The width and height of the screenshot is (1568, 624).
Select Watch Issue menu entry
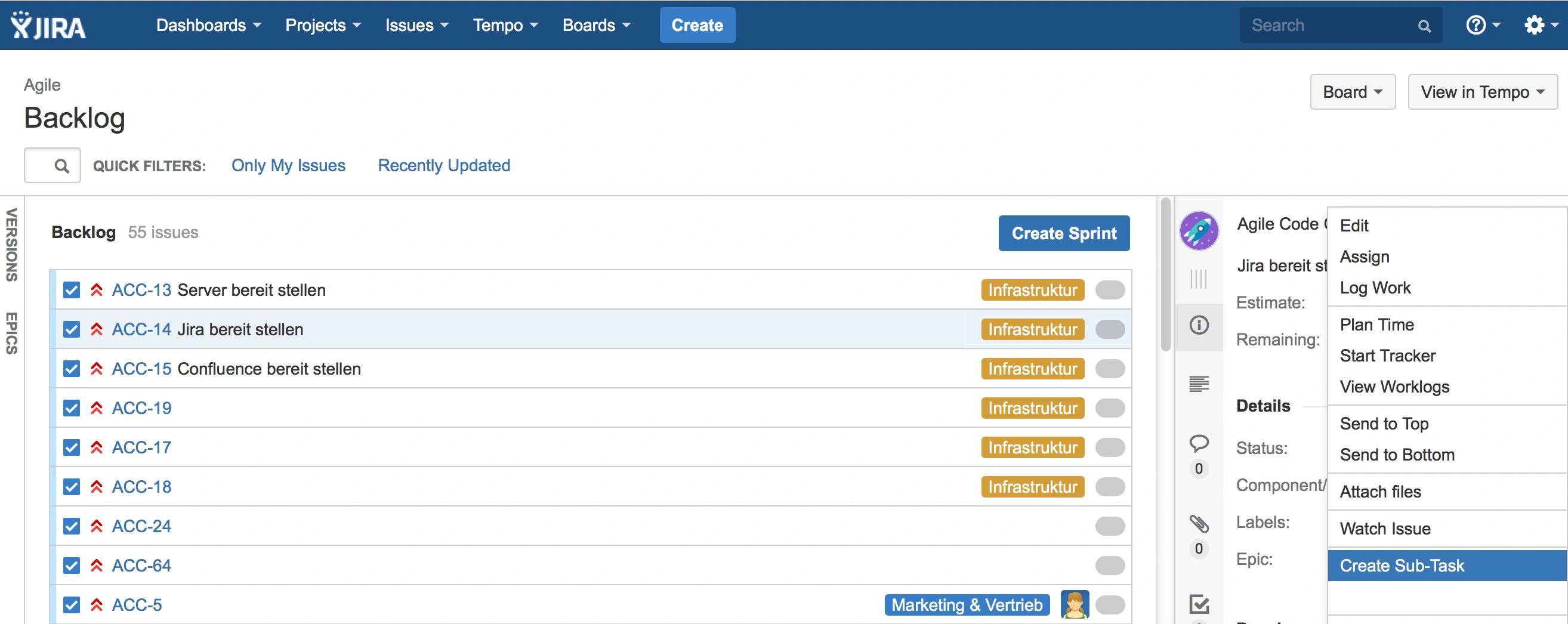point(1447,529)
